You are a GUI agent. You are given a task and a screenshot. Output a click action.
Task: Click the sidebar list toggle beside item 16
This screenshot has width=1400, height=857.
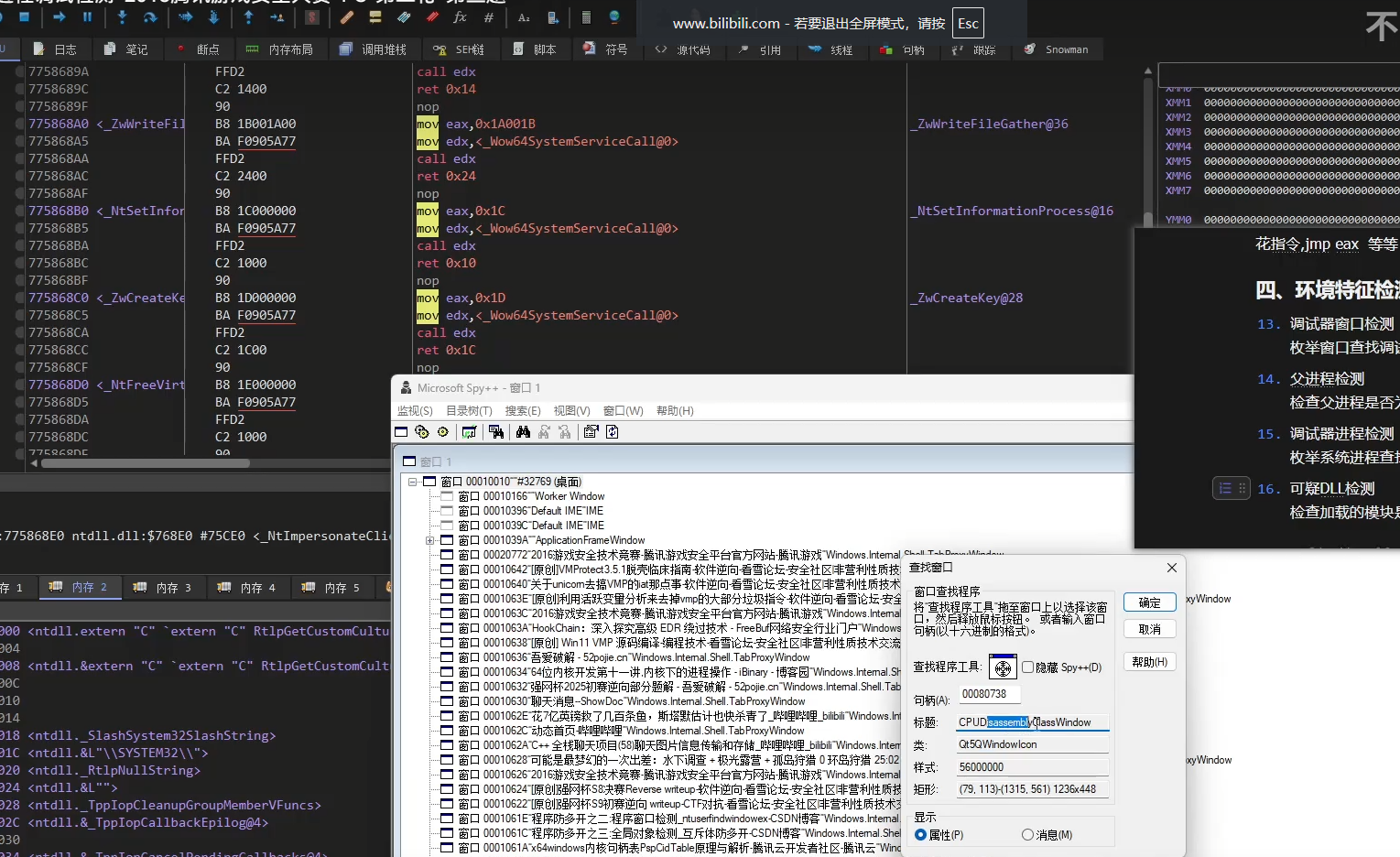click(1224, 489)
